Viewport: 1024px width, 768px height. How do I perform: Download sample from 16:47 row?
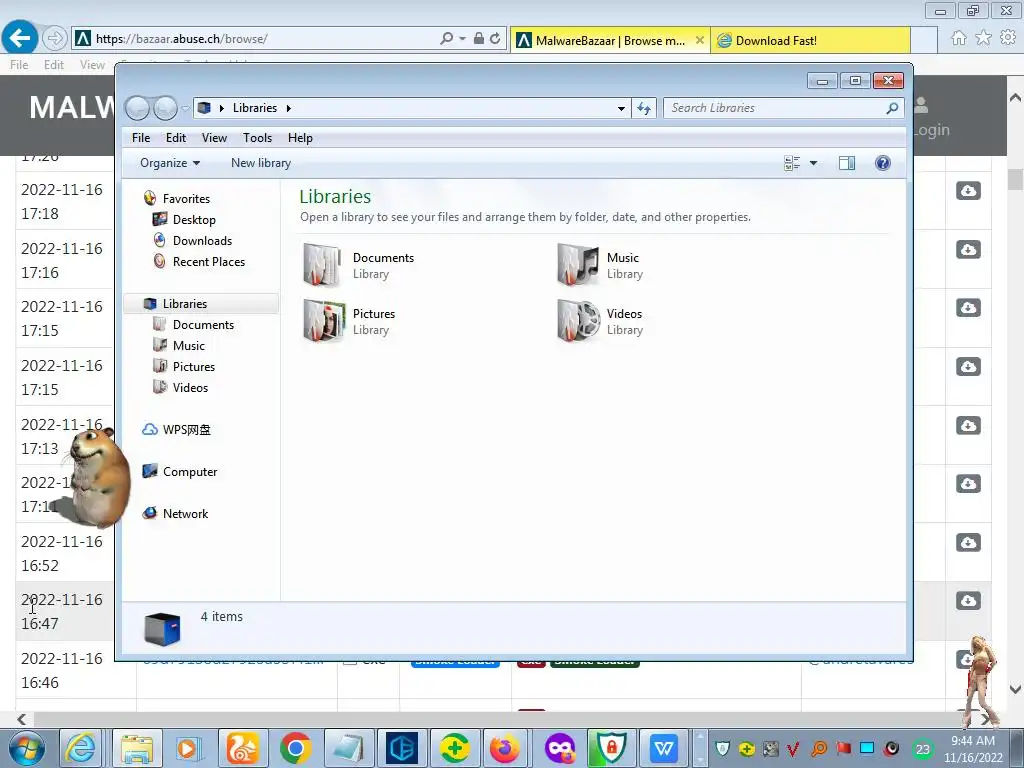(x=968, y=601)
